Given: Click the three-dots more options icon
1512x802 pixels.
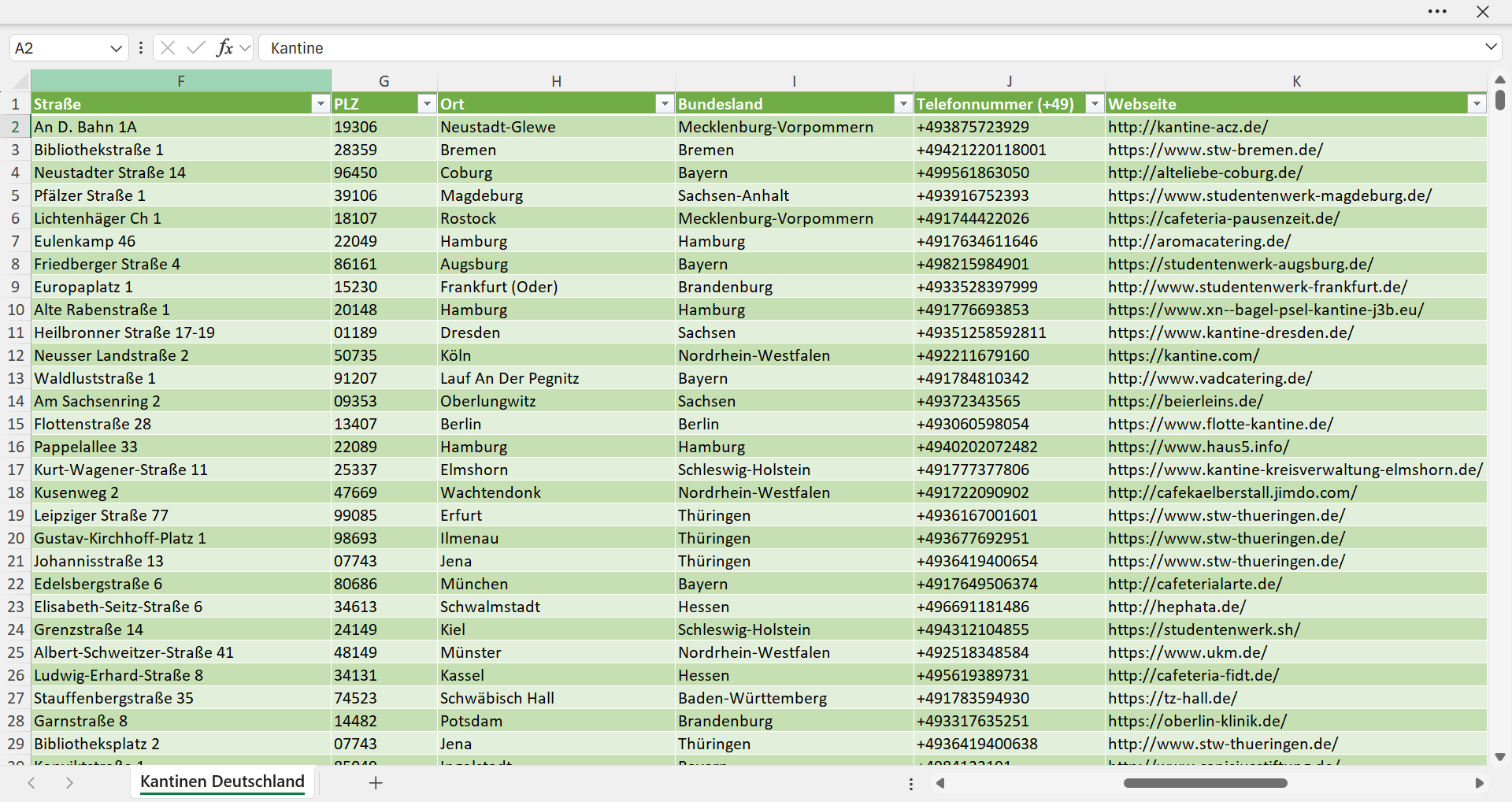Looking at the screenshot, I should 1437,12.
